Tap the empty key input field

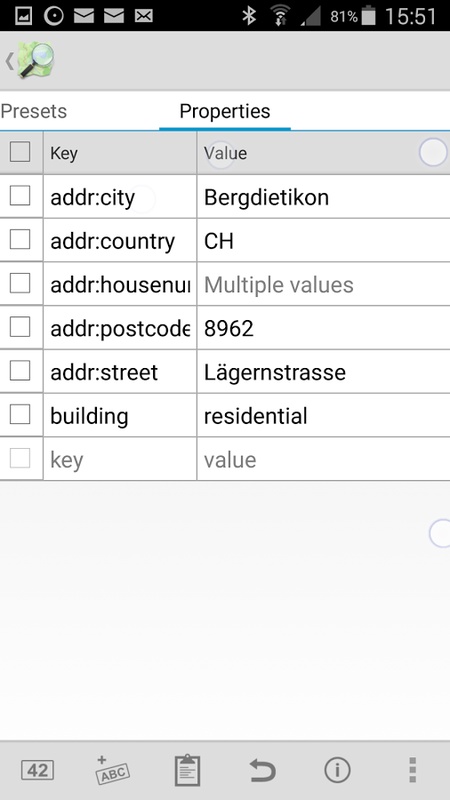pyautogui.click(x=120, y=460)
